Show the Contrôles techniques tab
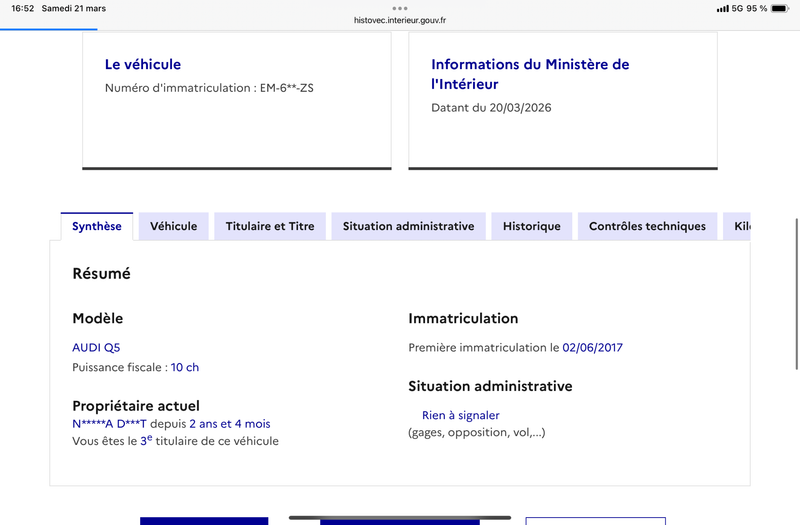Image resolution: width=800 pixels, height=525 pixels. point(647,226)
